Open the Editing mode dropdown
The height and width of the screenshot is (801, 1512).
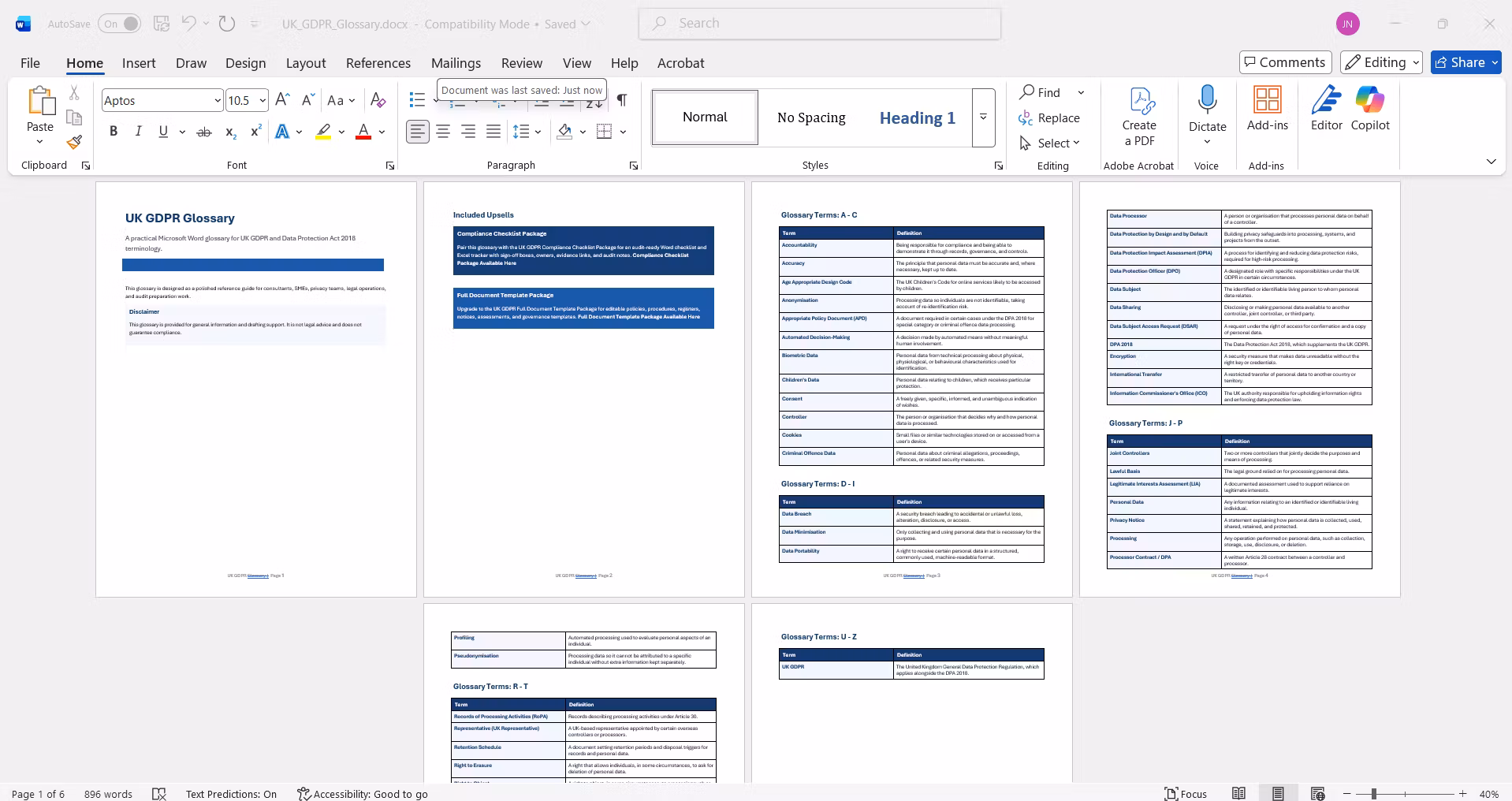click(1382, 62)
